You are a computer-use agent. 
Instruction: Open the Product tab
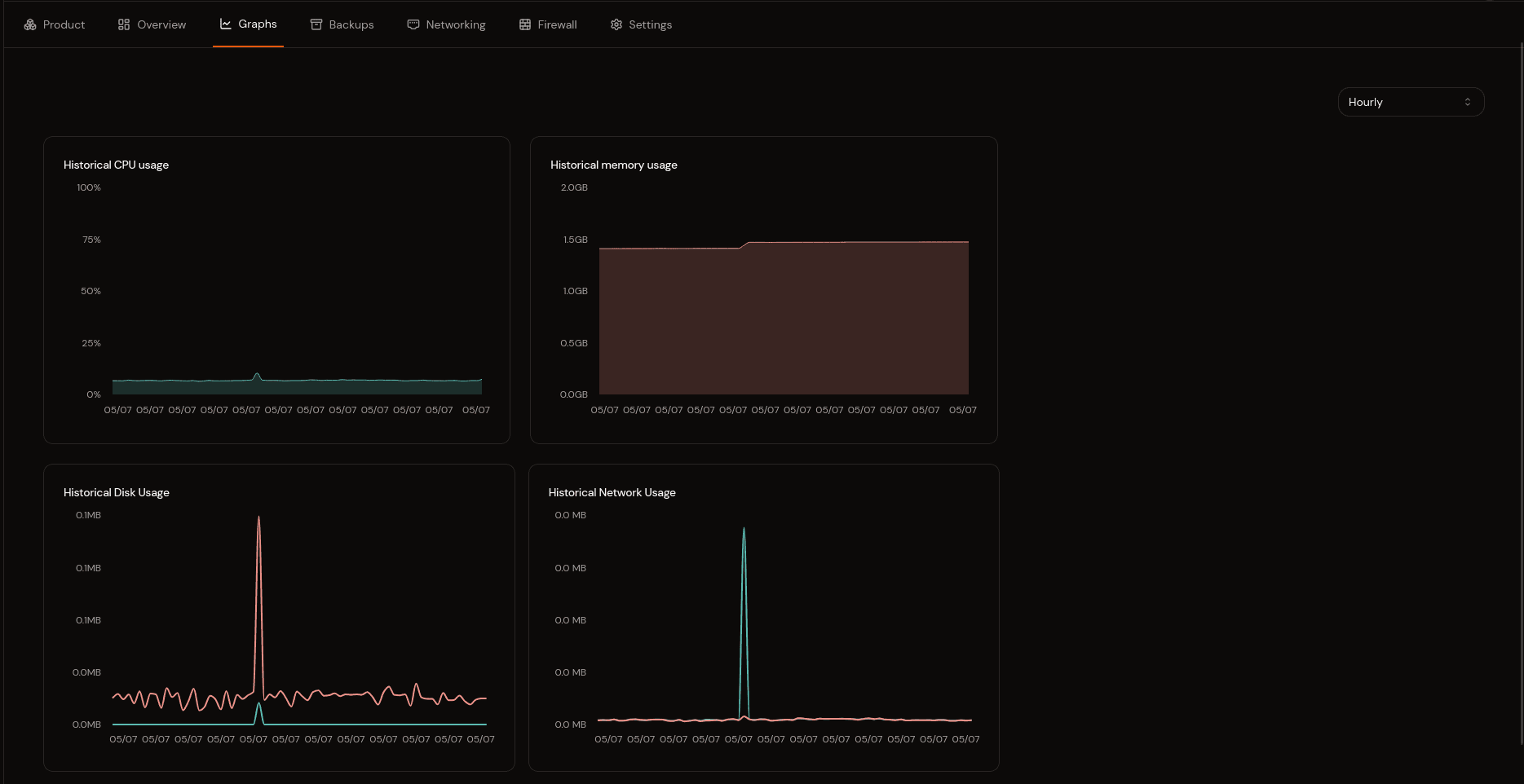[54, 24]
